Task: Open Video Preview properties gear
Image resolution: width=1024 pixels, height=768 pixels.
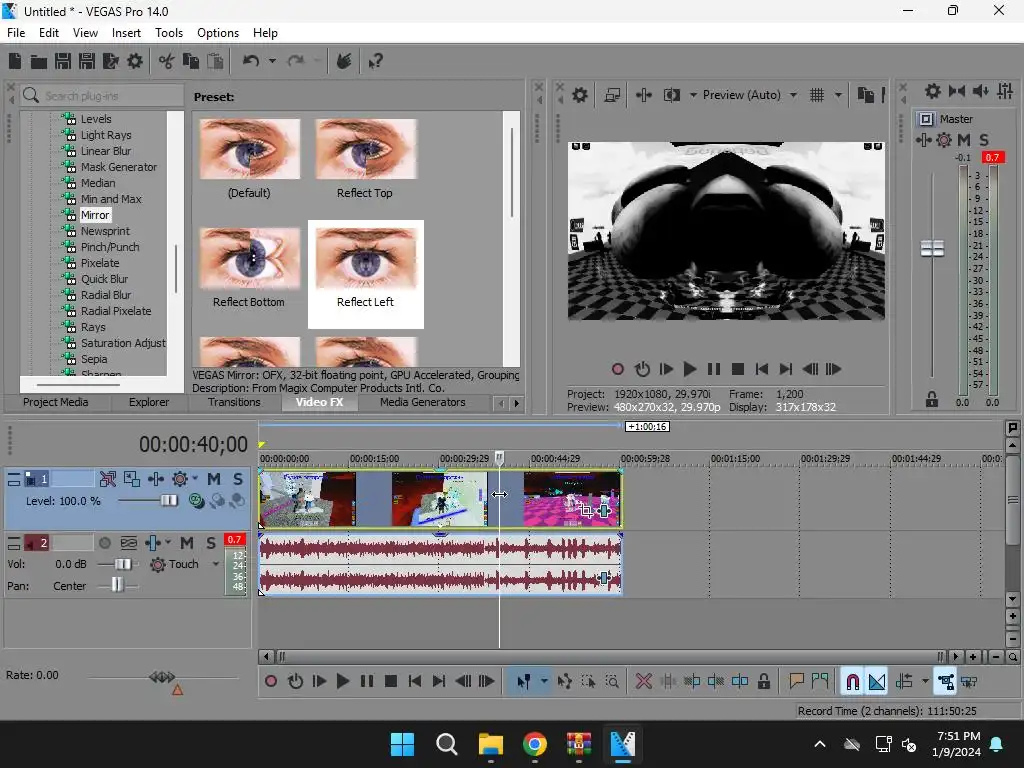Action: point(579,95)
